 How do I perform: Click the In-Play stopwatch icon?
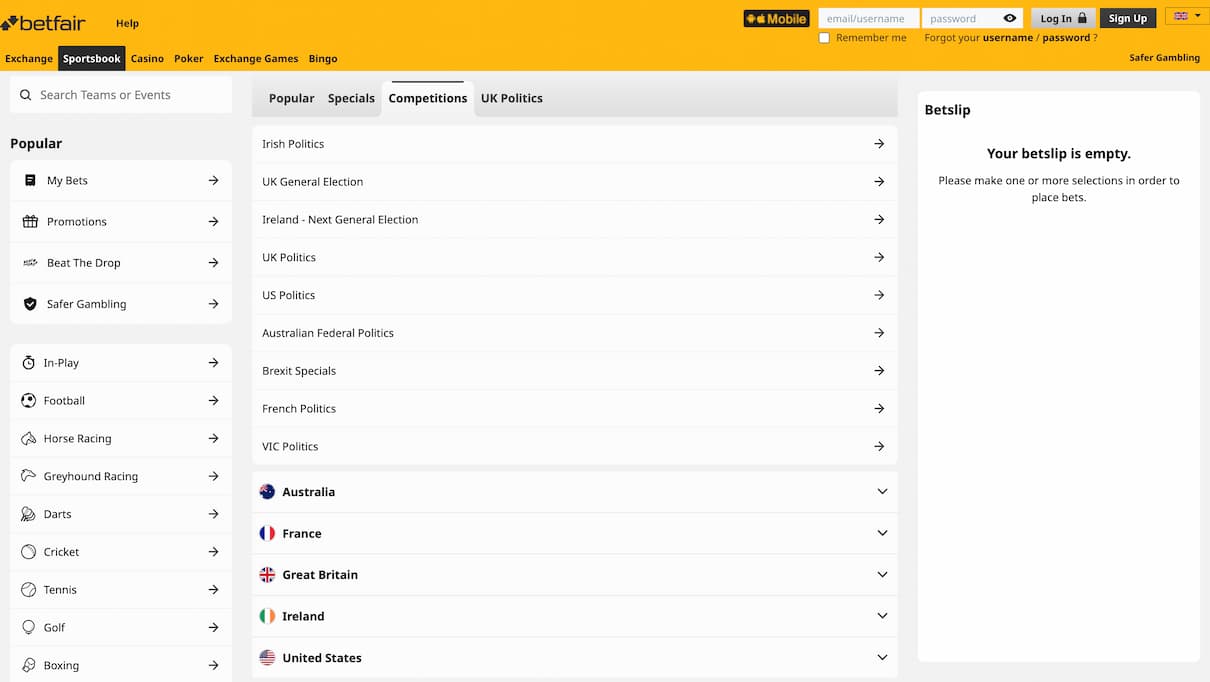[x=29, y=362]
